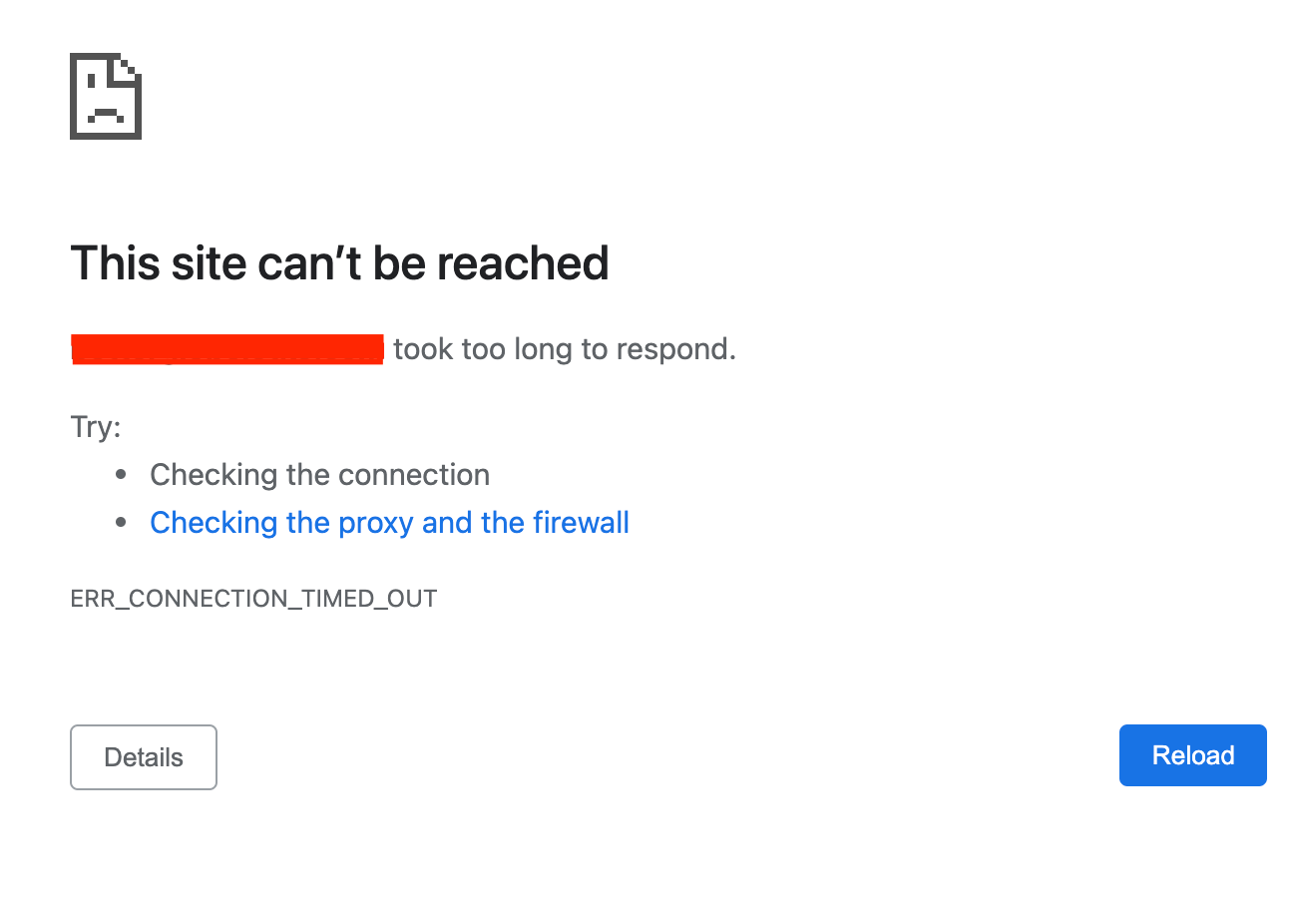
Task: Expand the Details section
Action: [143, 756]
